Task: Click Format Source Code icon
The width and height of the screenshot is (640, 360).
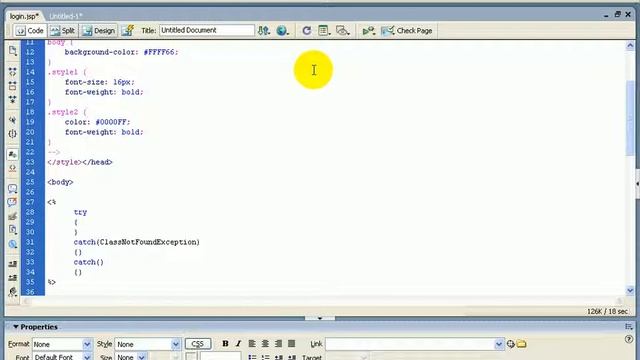Action: point(13,292)
